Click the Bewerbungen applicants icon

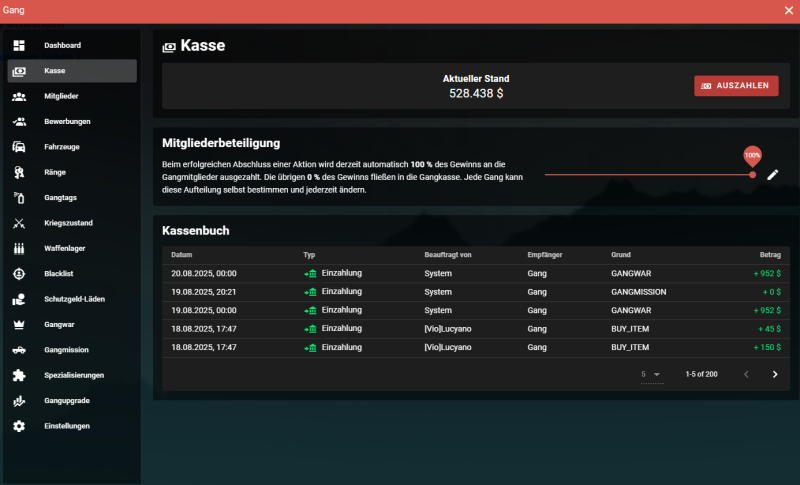[x=19, y=121]
